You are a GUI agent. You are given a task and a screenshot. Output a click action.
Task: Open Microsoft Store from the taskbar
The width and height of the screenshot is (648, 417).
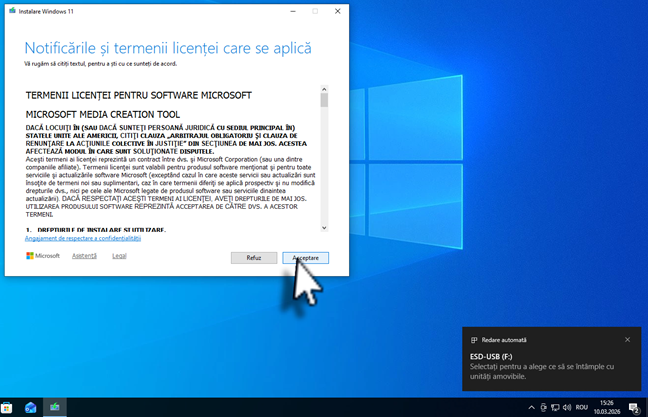(7, 407)
